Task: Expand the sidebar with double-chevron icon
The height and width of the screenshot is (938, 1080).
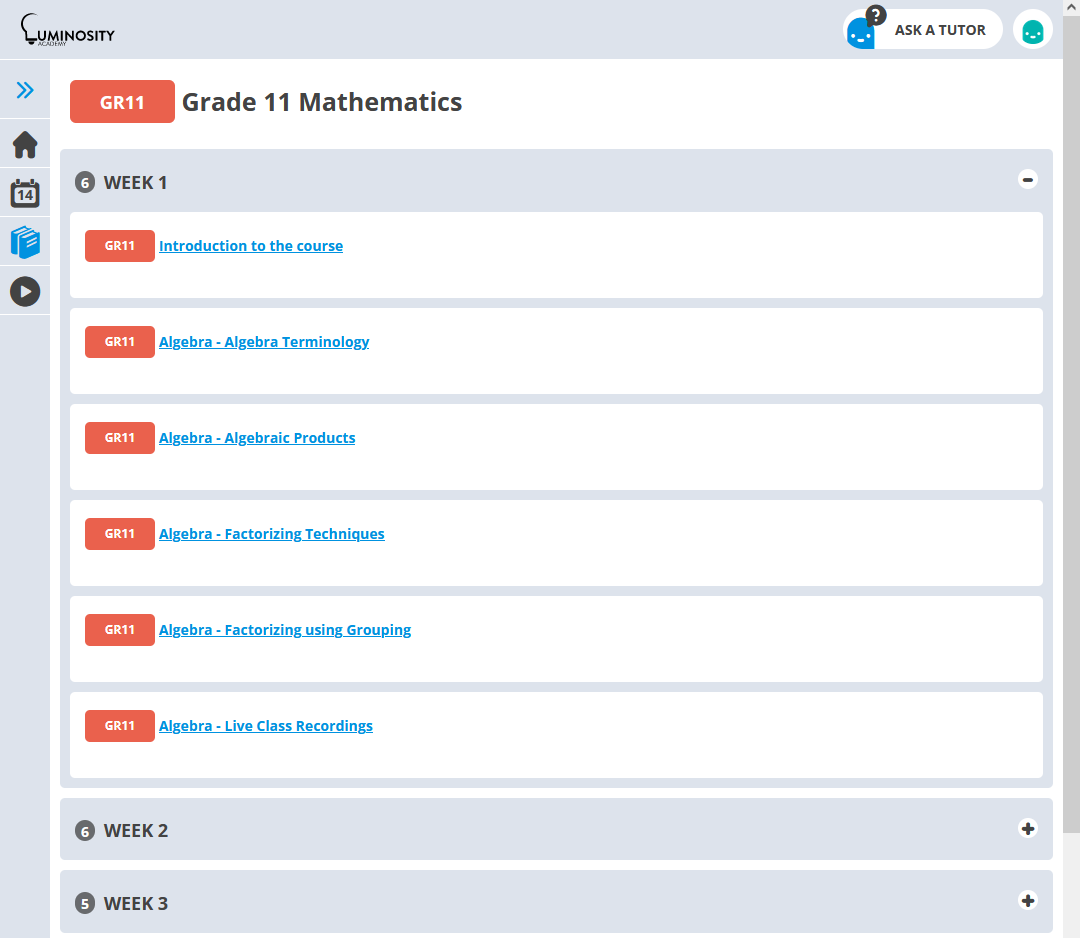Action: (25, 91)
